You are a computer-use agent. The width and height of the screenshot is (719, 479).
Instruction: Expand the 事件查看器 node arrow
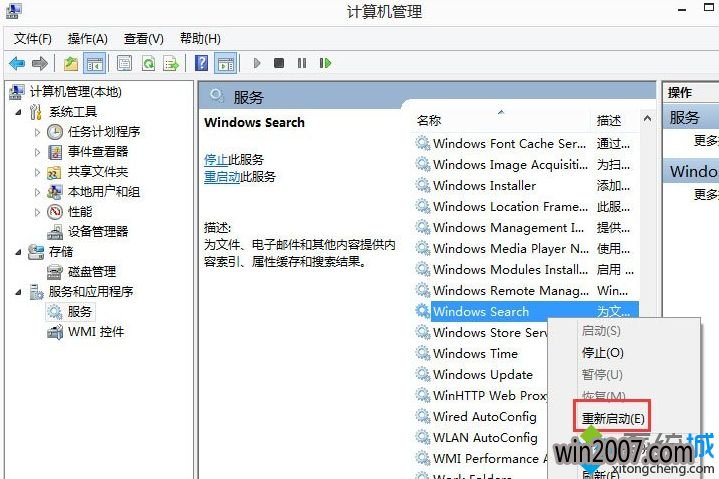tap(37, 152)
